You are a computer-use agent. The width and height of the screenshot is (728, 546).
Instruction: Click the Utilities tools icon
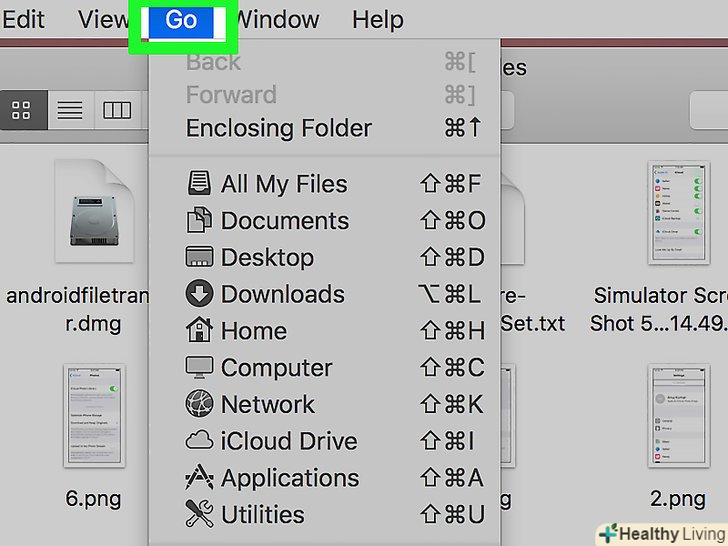[199, 514]
